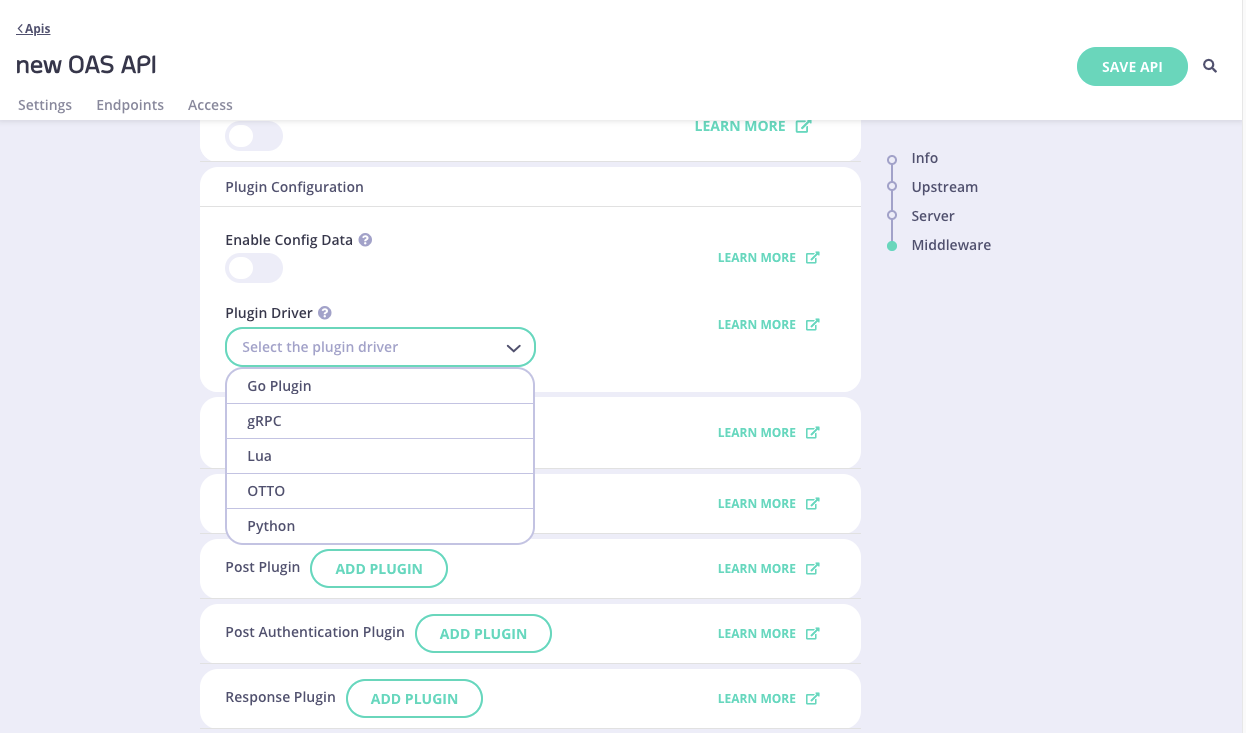Open Learn More for Enable Config Data

(756, 257)
